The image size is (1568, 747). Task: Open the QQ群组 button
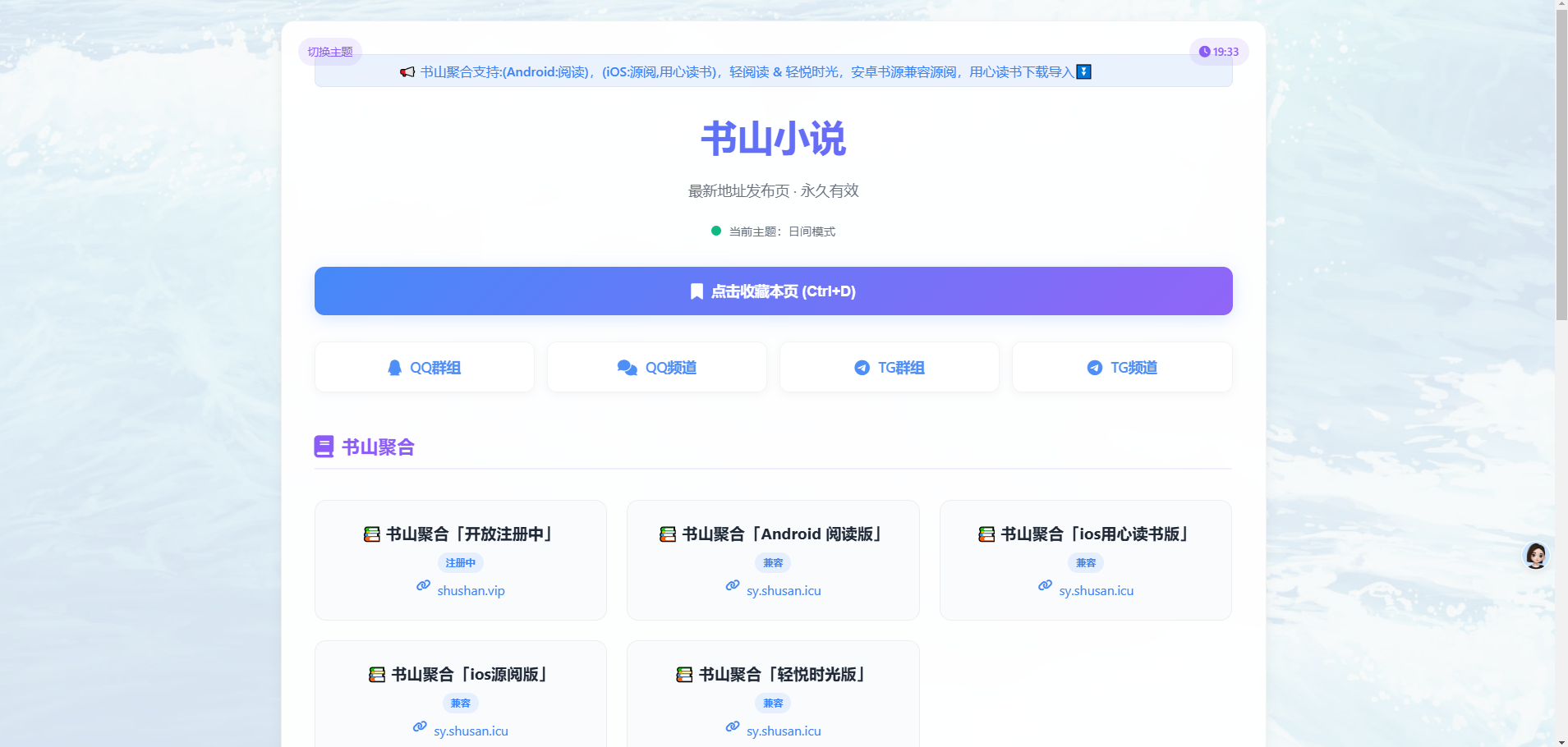pyautogui.click(x=424, y=367)
